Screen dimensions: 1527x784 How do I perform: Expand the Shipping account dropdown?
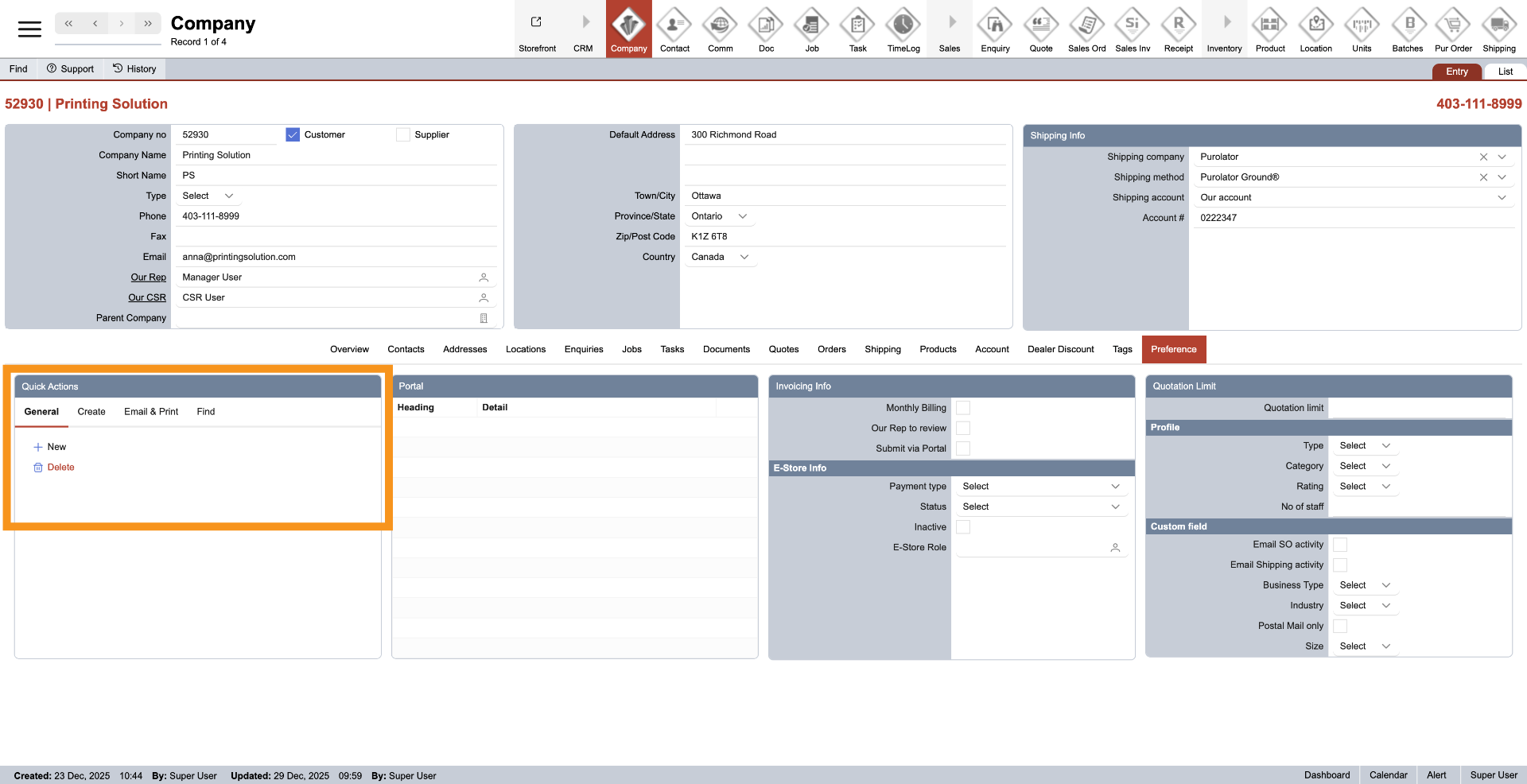click(x=1502, y=198)
